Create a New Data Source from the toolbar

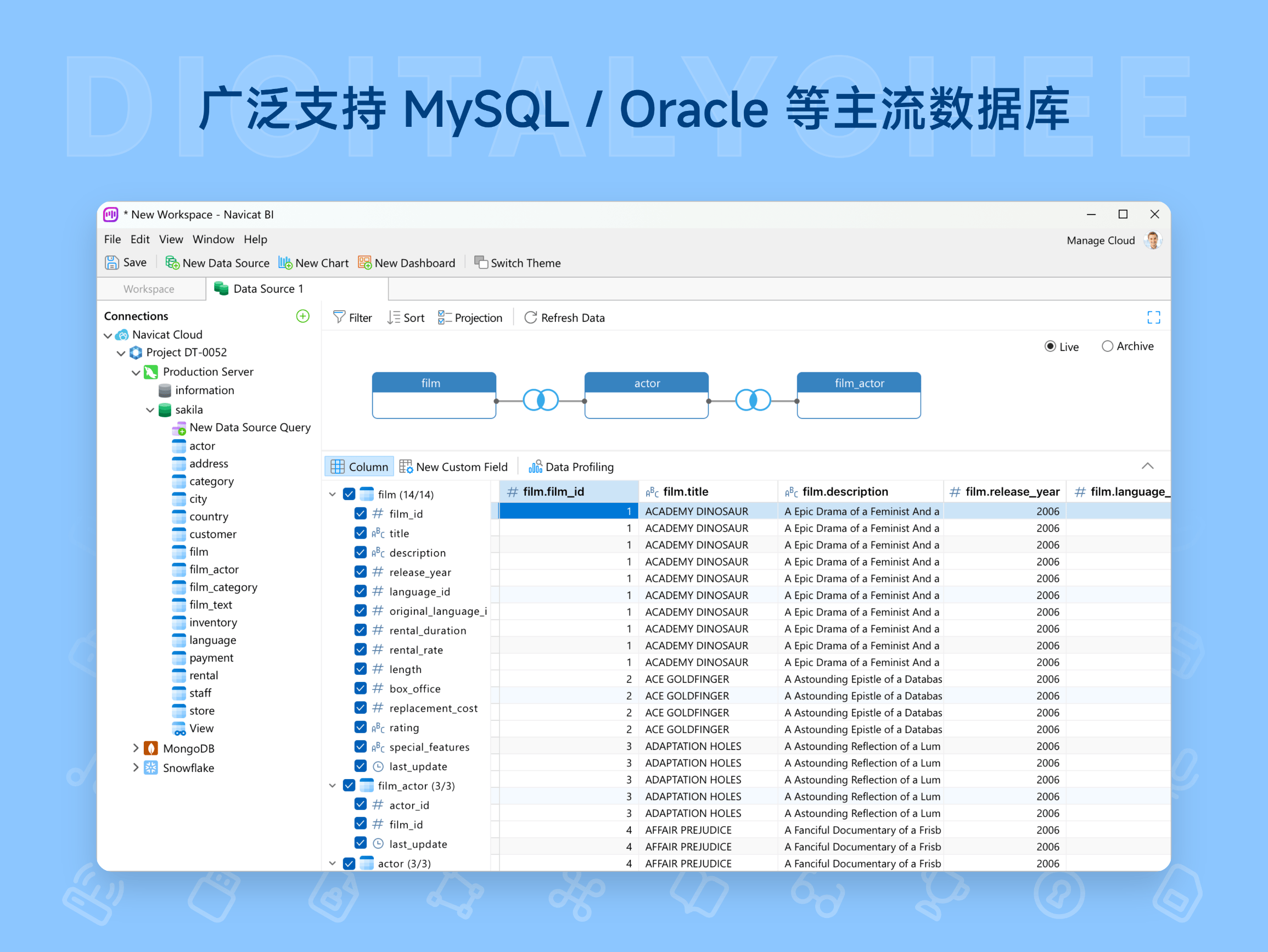[217, 262]
